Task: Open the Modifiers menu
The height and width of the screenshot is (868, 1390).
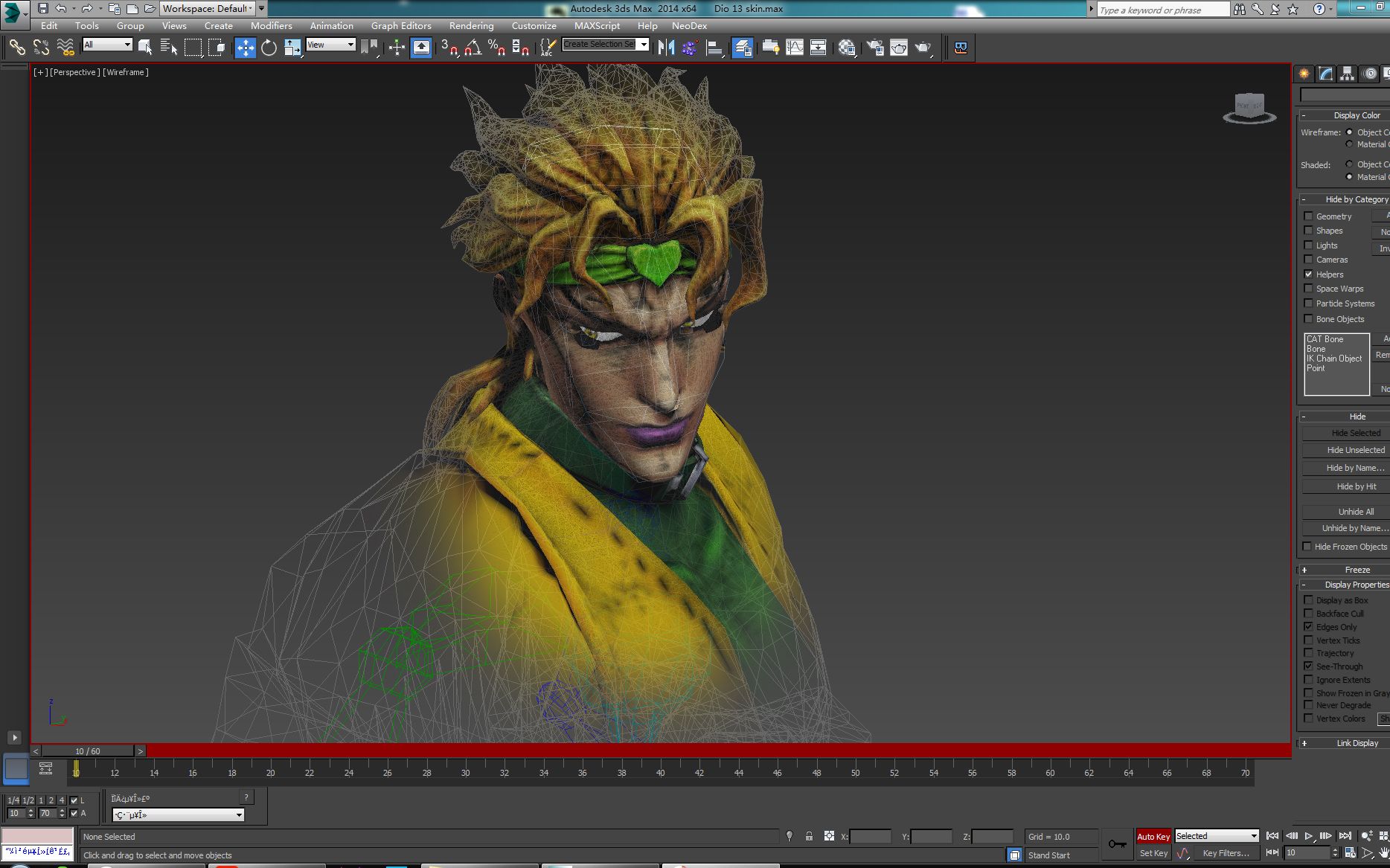Action: tap(272, 25)
